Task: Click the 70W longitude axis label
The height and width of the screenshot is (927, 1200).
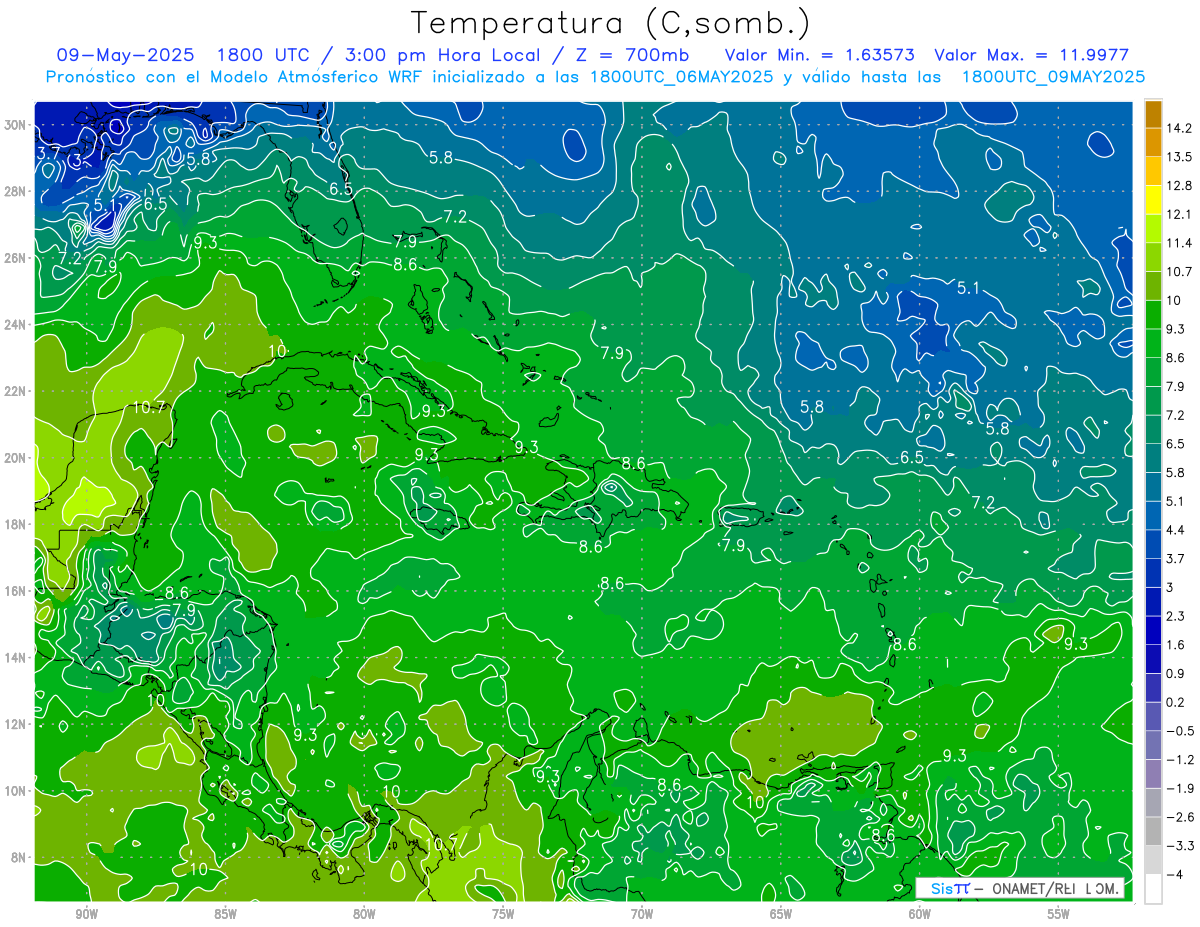Action: 642,914
